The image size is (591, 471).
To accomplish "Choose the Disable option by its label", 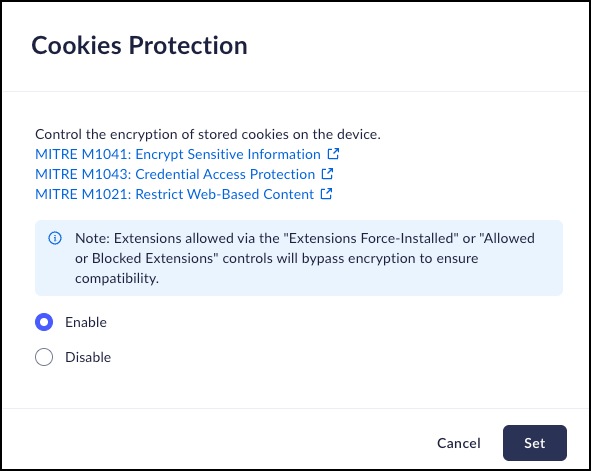I will [x=88, y=357].
